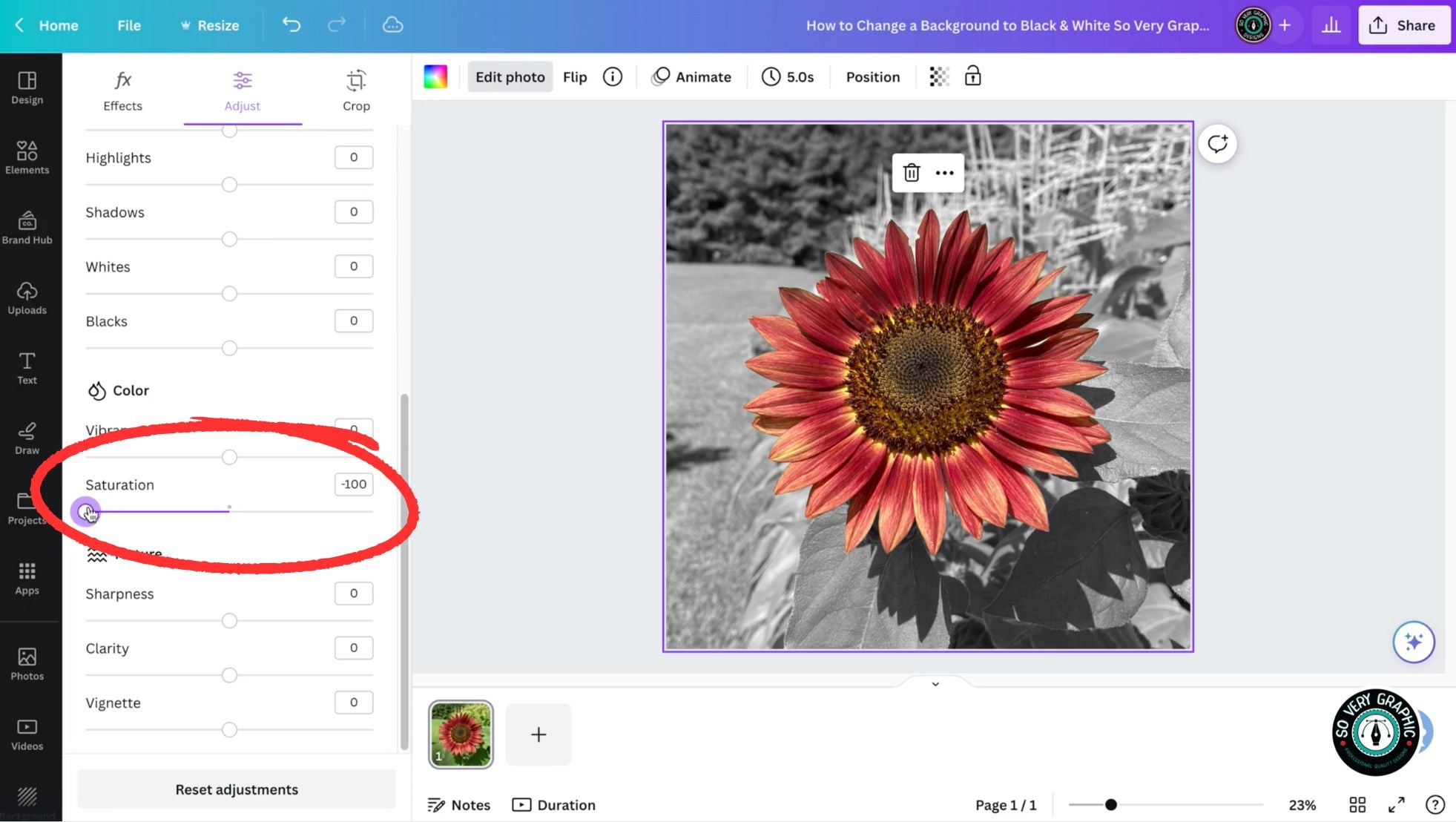The width and height of the screenshot is (1456, 822).
Task: Open the Elements panel in sidebar
Action: 26,156
